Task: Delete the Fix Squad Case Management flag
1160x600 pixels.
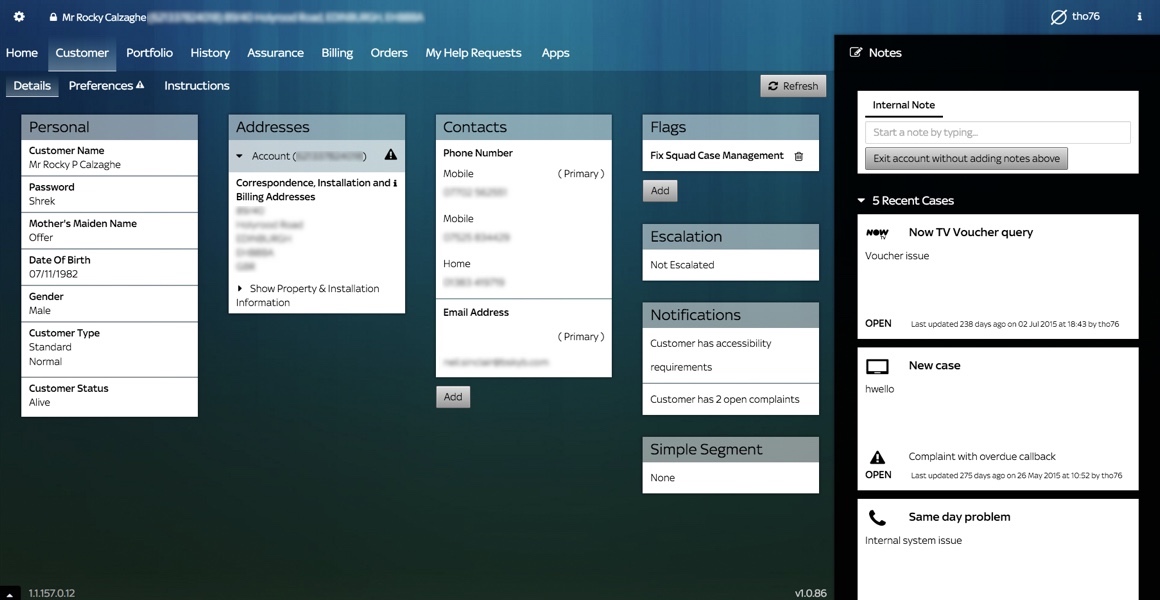Action: [x=798, y=156]
